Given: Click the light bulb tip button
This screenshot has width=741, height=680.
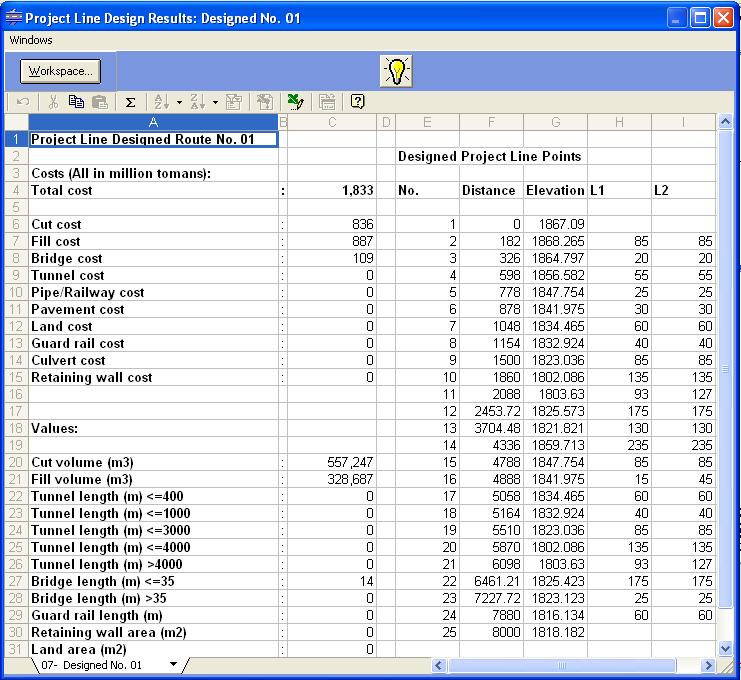Looking at the screenshot, I should (396, 71).
